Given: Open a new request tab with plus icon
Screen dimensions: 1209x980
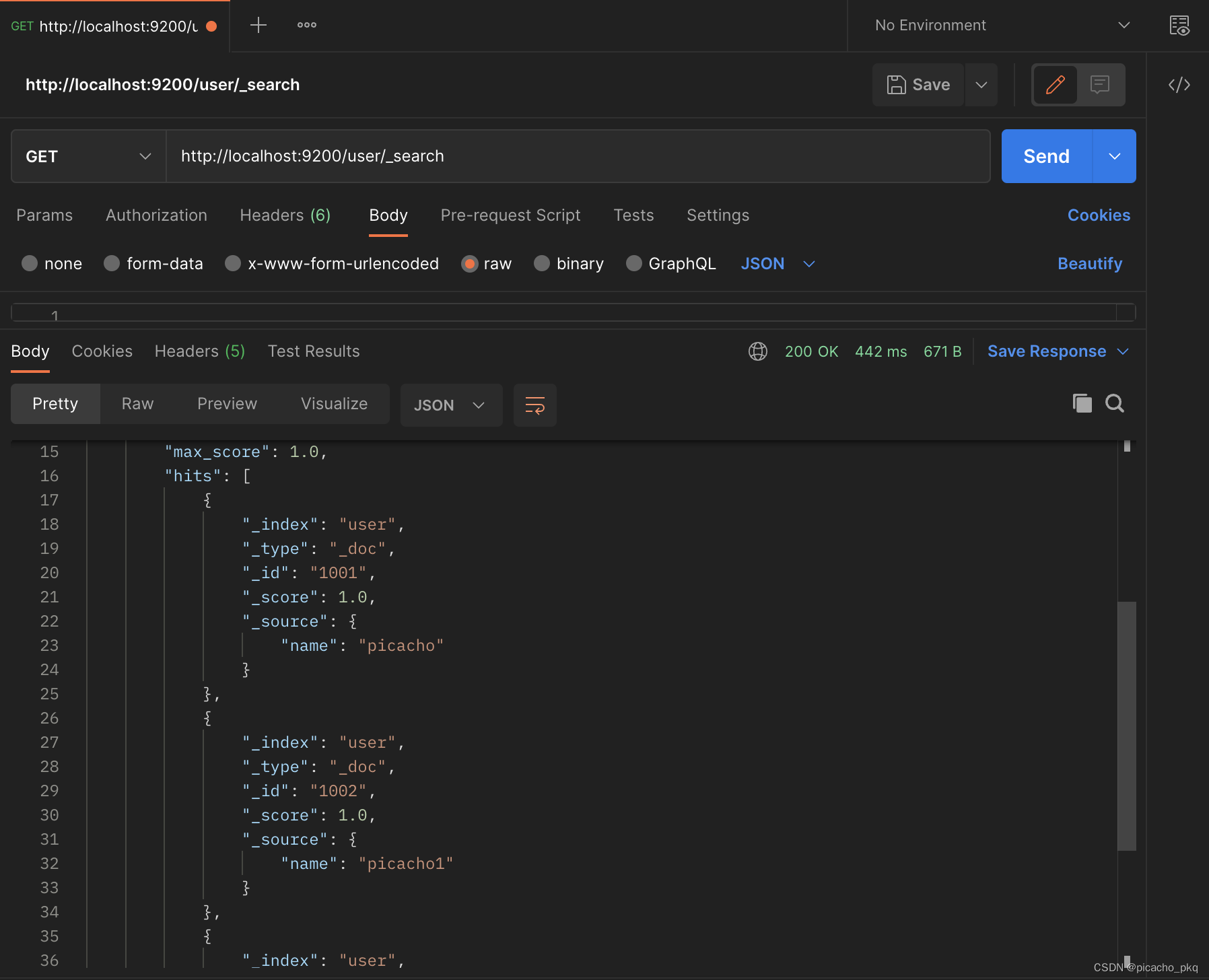Looking at the screenshot, I should 258,26.
